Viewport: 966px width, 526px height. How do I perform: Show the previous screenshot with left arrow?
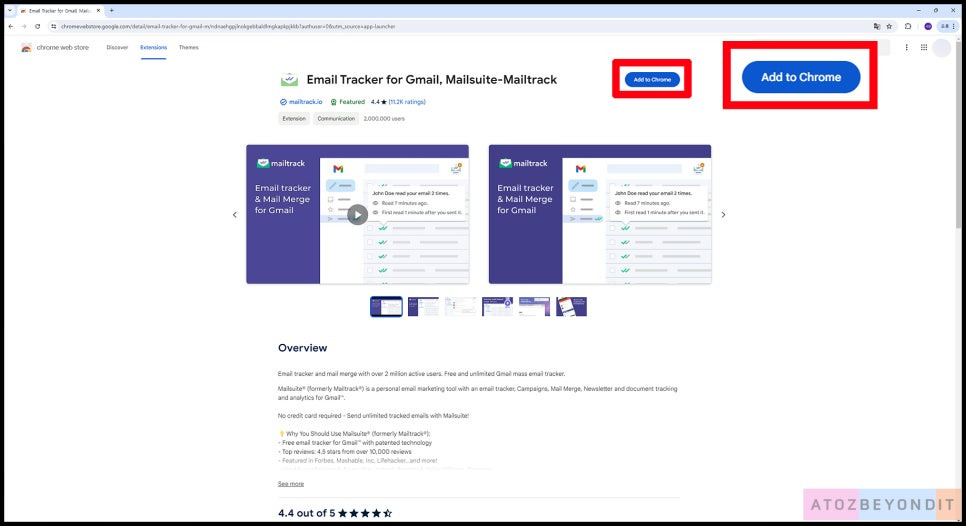click(x=235, y=214)
